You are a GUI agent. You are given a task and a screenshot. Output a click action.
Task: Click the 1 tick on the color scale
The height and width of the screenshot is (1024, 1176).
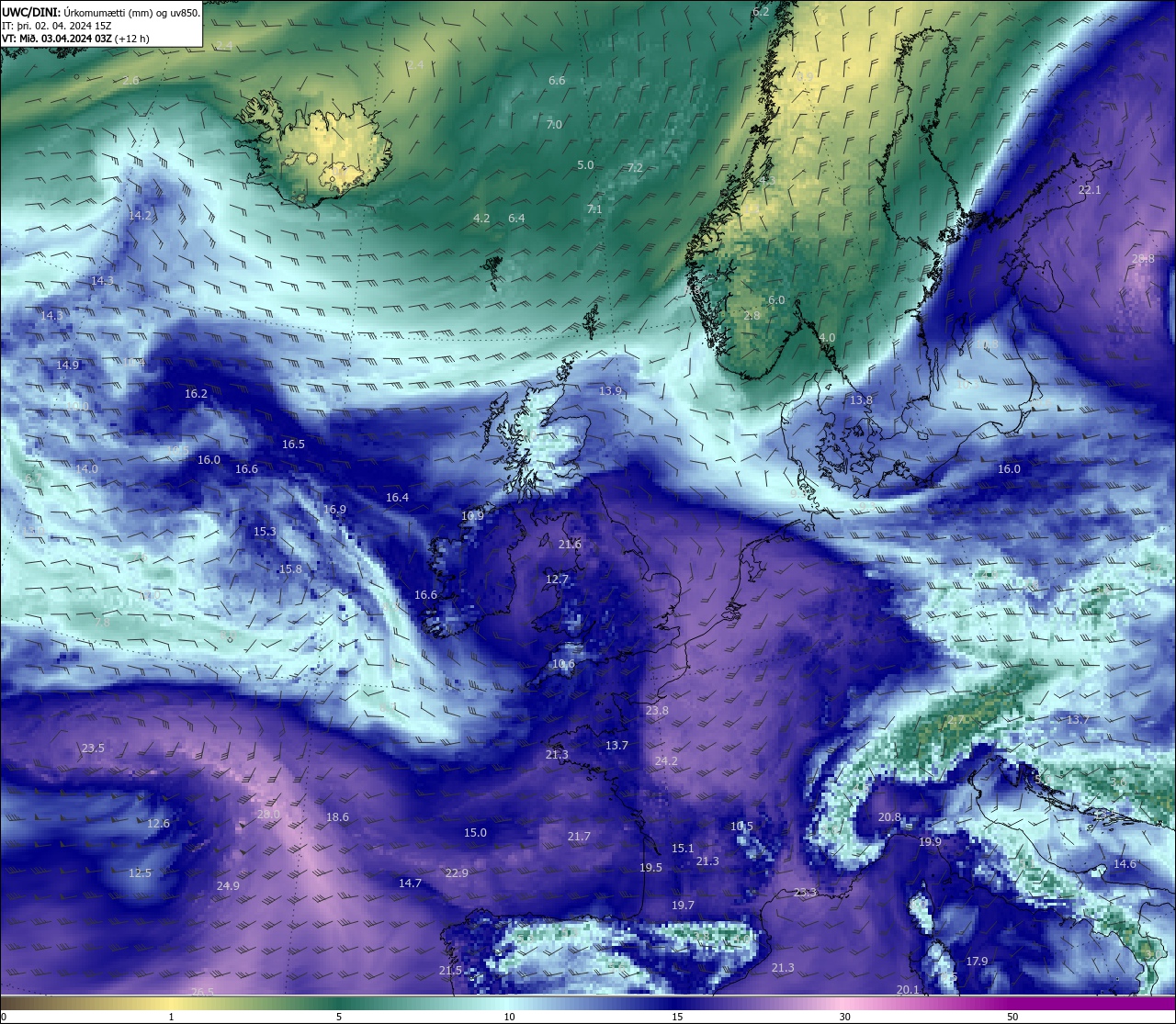(172, 1017)
